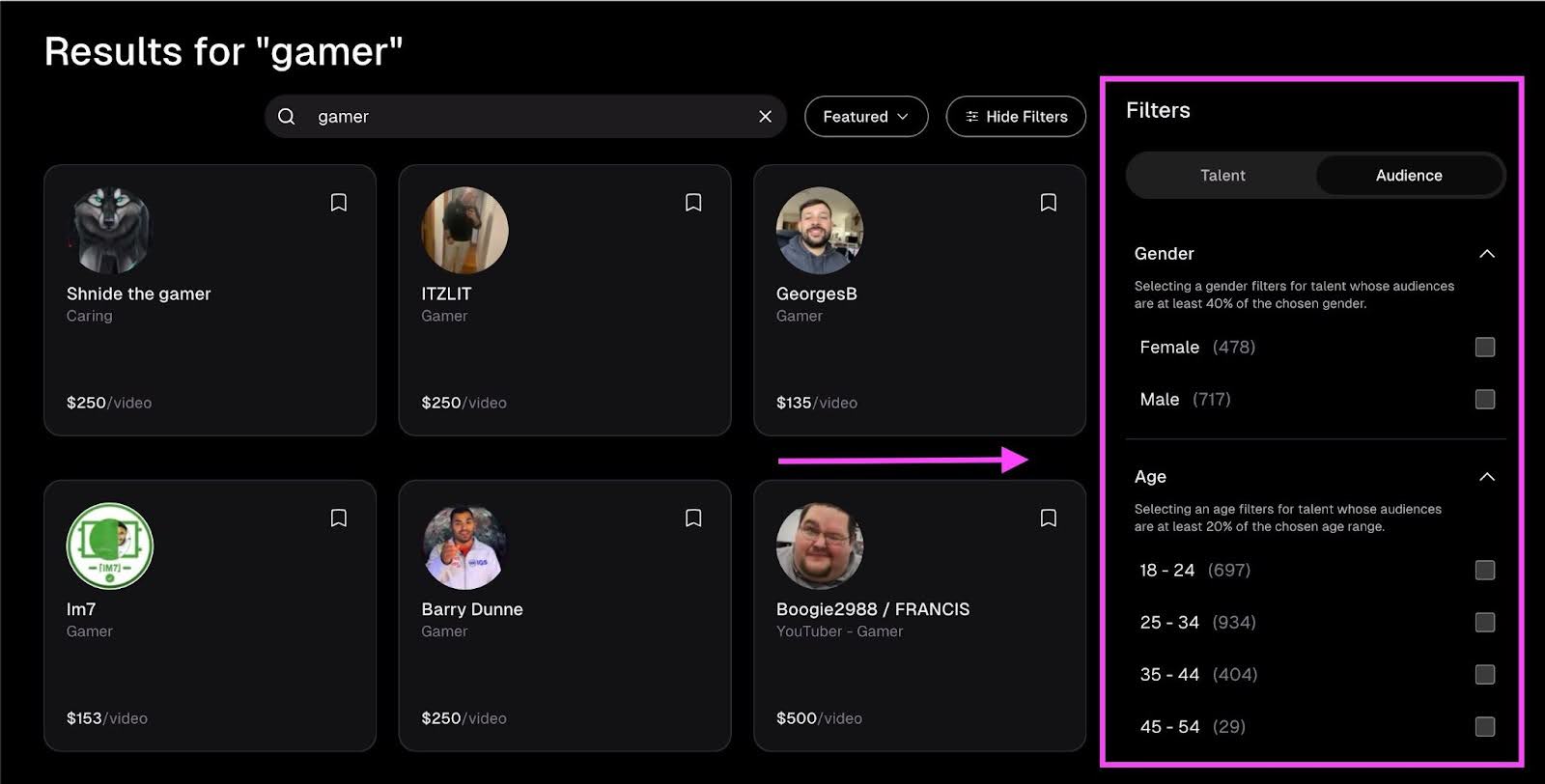Screen dimensions: 1545x784
Task: Check the Female audience filter
Action: 1485,348
